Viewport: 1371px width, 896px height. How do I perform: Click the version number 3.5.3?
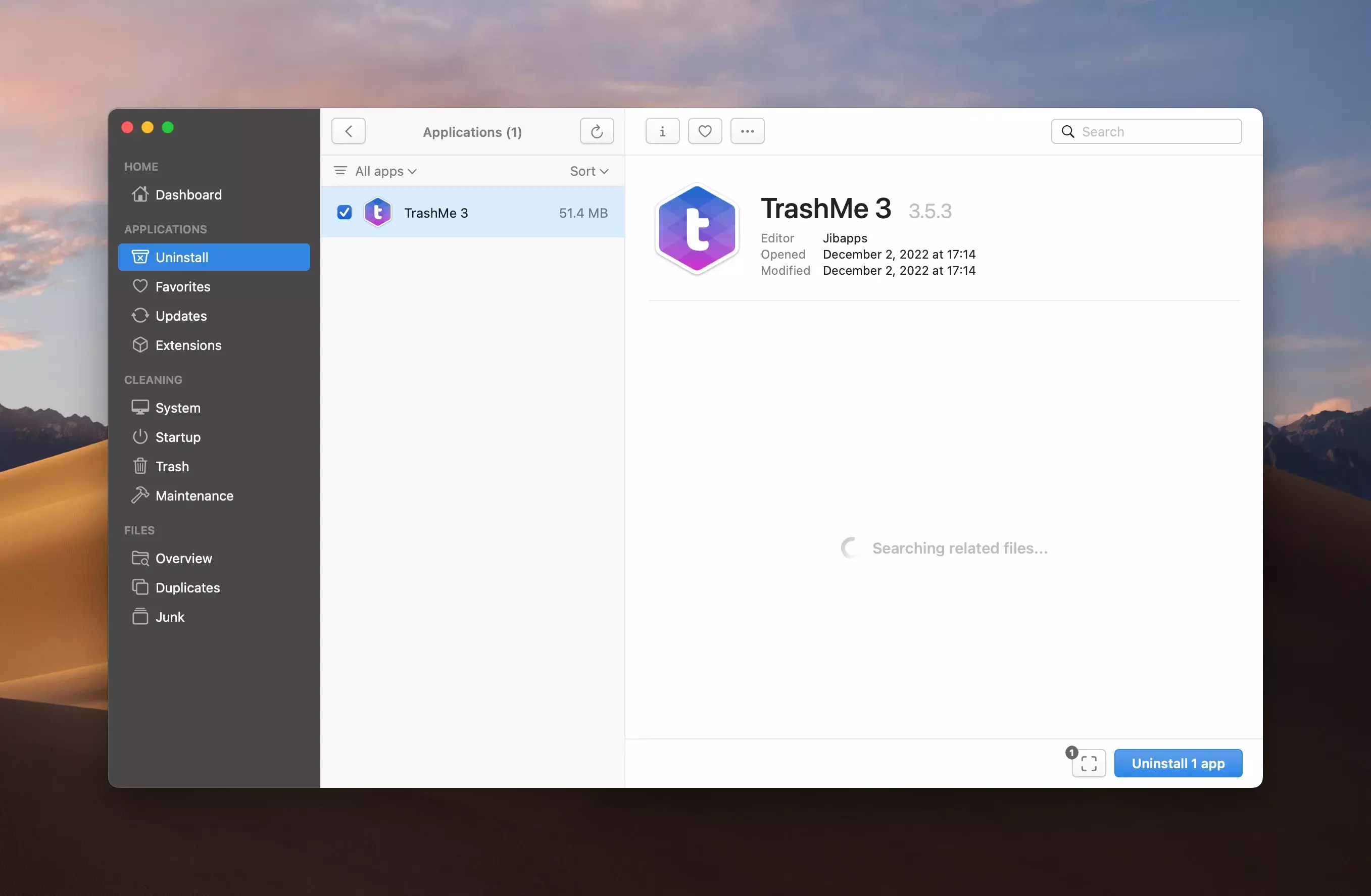pos(930,211)
